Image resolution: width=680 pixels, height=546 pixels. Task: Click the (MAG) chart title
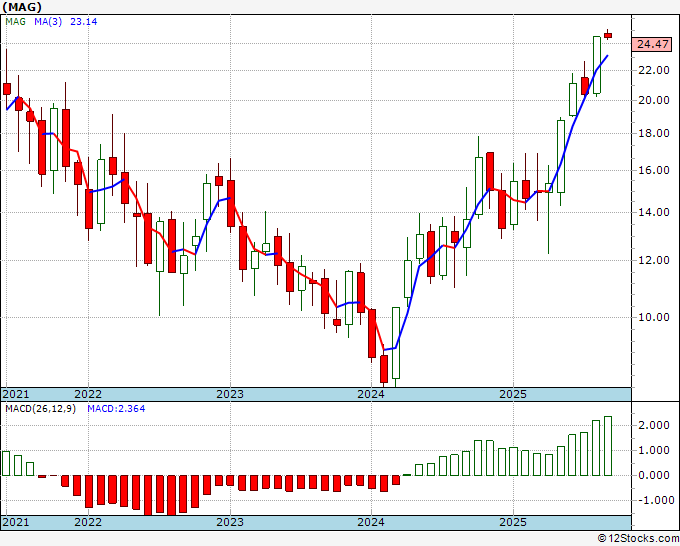(x=22, y=7)
